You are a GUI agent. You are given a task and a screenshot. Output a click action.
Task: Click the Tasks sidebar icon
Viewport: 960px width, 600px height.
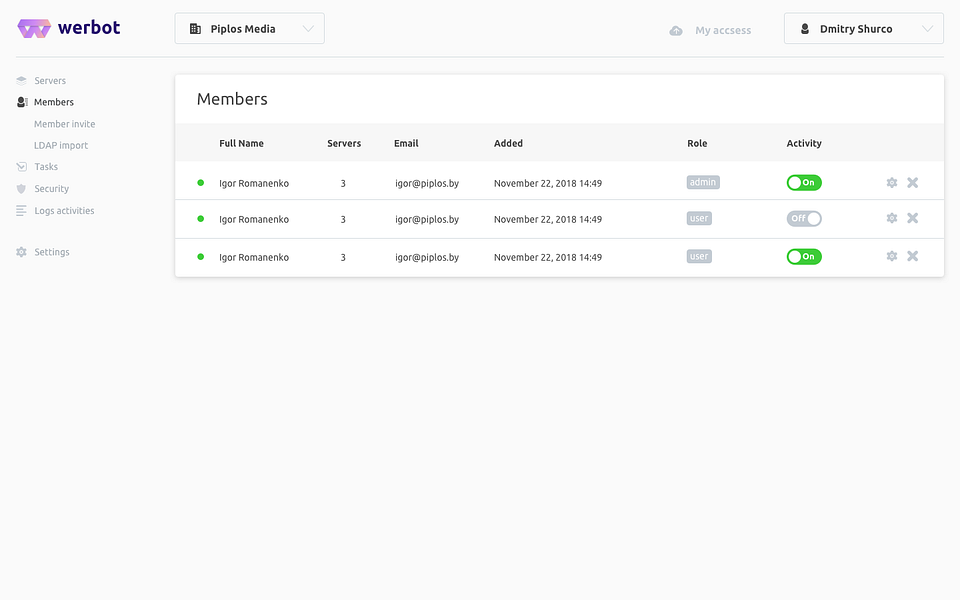coord(21,167)
